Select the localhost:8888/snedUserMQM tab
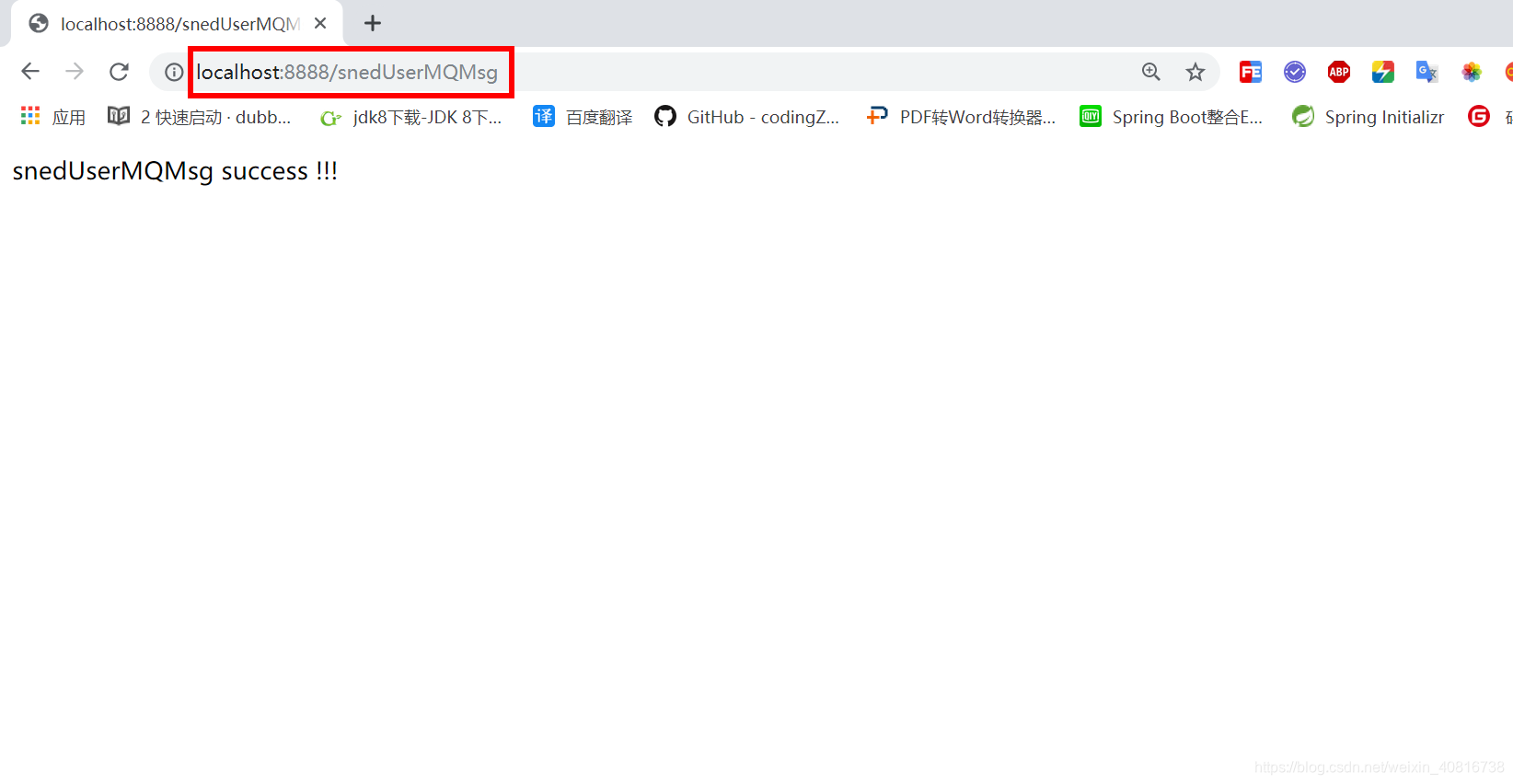The image size is (1513, 784). (177, 24)
